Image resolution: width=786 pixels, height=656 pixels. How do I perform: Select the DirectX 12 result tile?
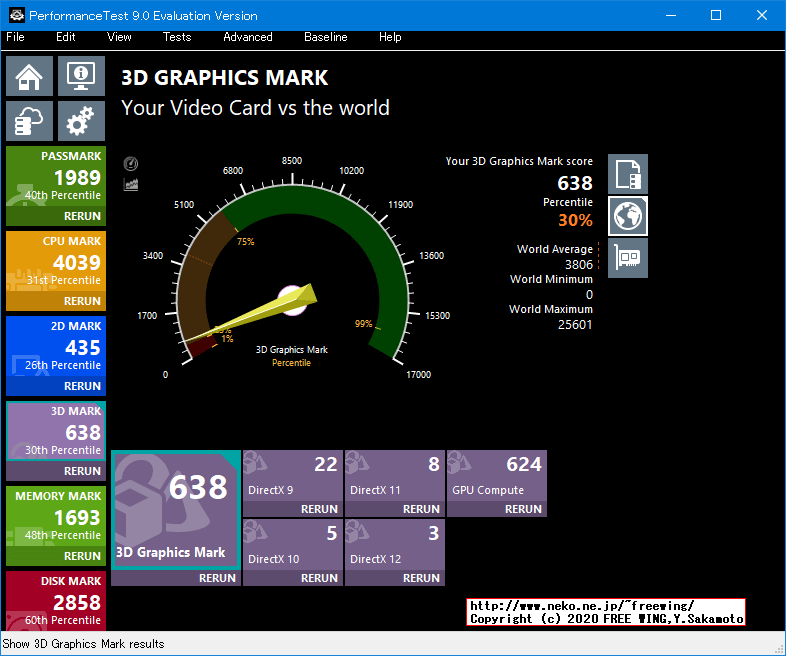[395, 545]
